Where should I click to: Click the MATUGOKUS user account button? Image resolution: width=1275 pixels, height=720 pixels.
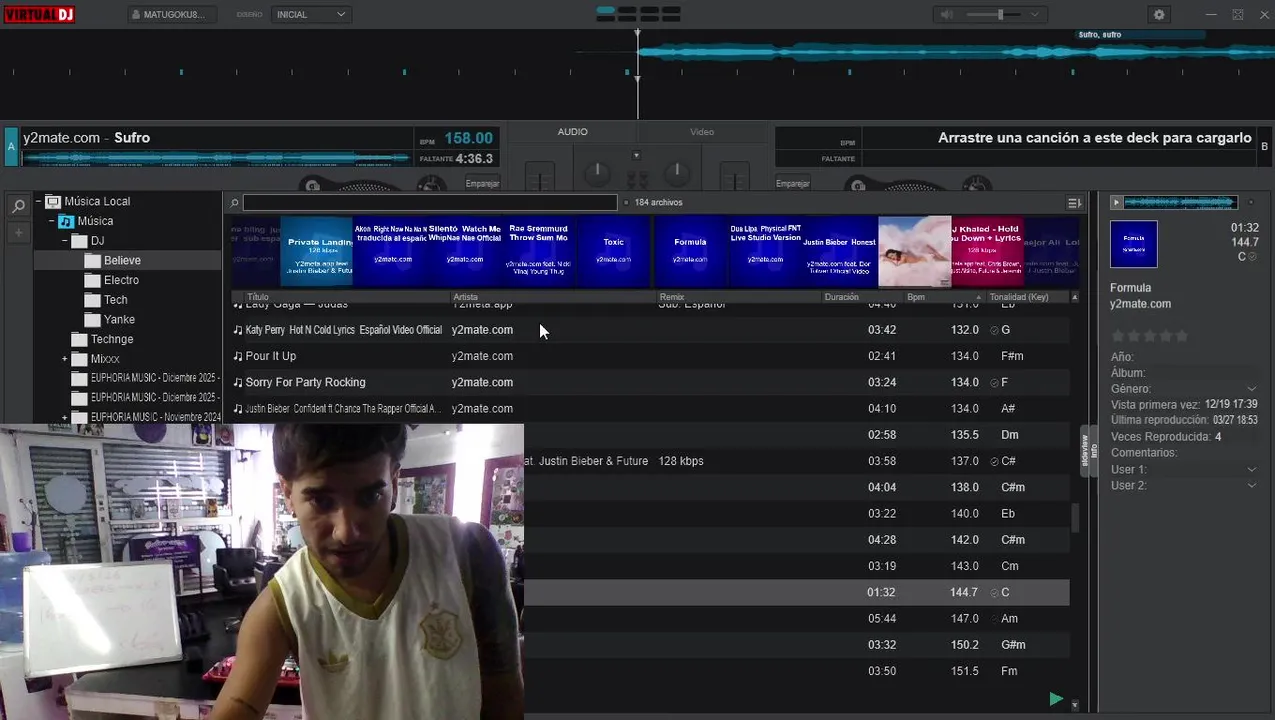[x=172, y=14]
